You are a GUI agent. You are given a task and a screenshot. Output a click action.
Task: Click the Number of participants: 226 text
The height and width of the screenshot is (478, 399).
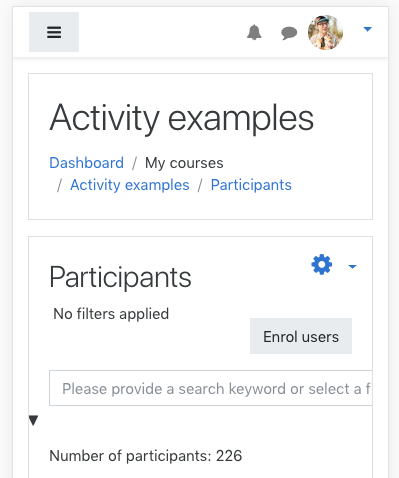tap(146, 456)
